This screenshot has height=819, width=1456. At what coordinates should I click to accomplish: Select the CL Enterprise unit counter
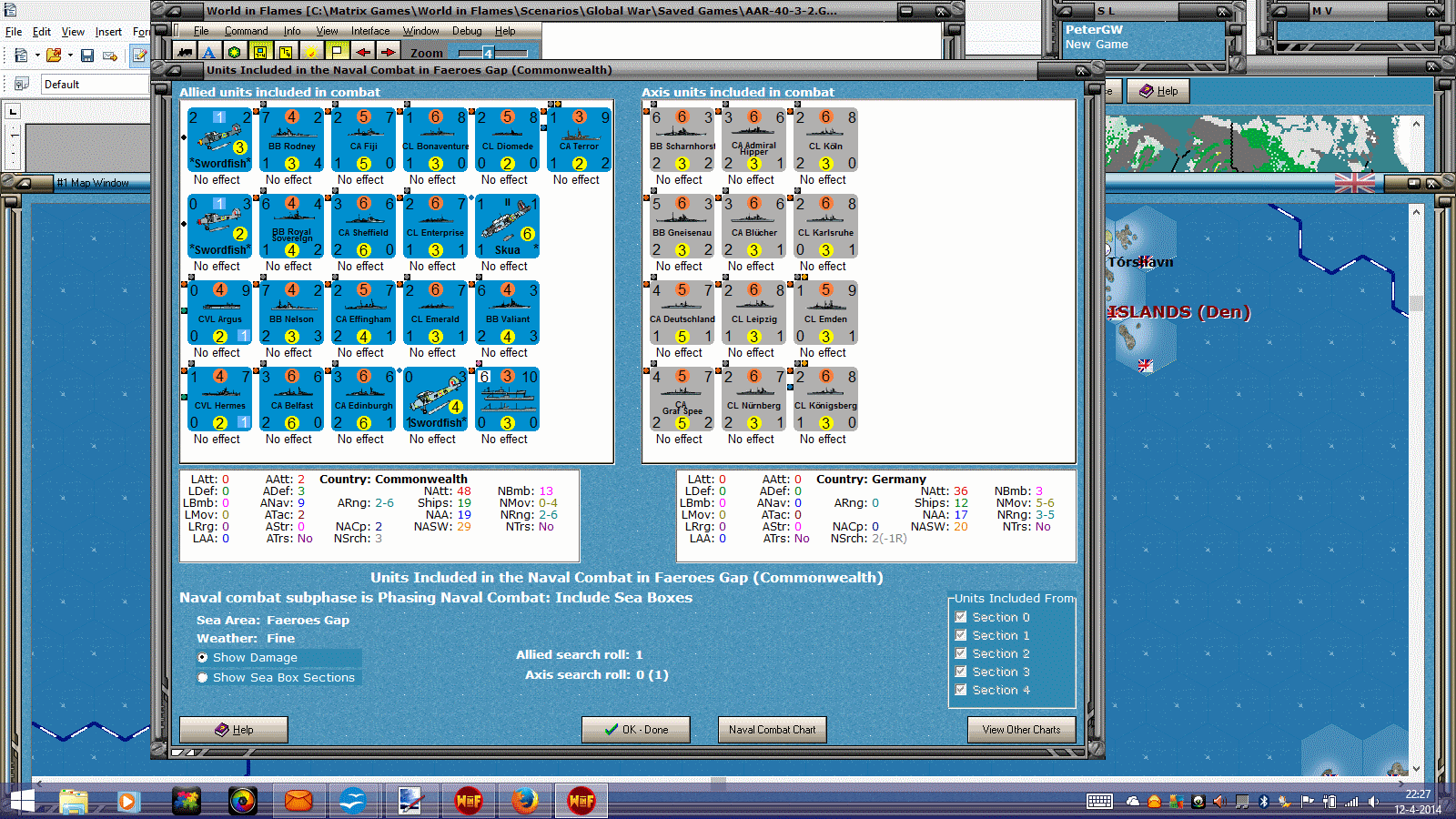point(436,227)
